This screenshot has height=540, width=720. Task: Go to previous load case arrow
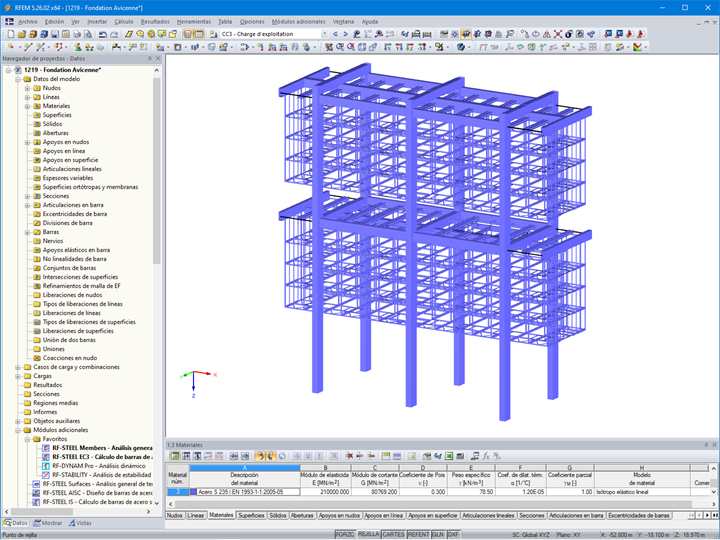click(335, 34)
